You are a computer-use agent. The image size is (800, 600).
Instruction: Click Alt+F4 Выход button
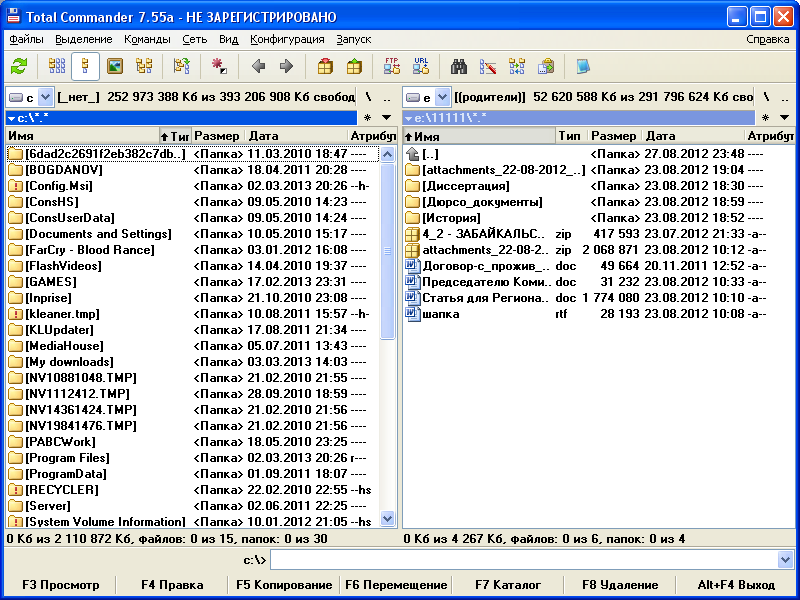[x=736, y=585]
